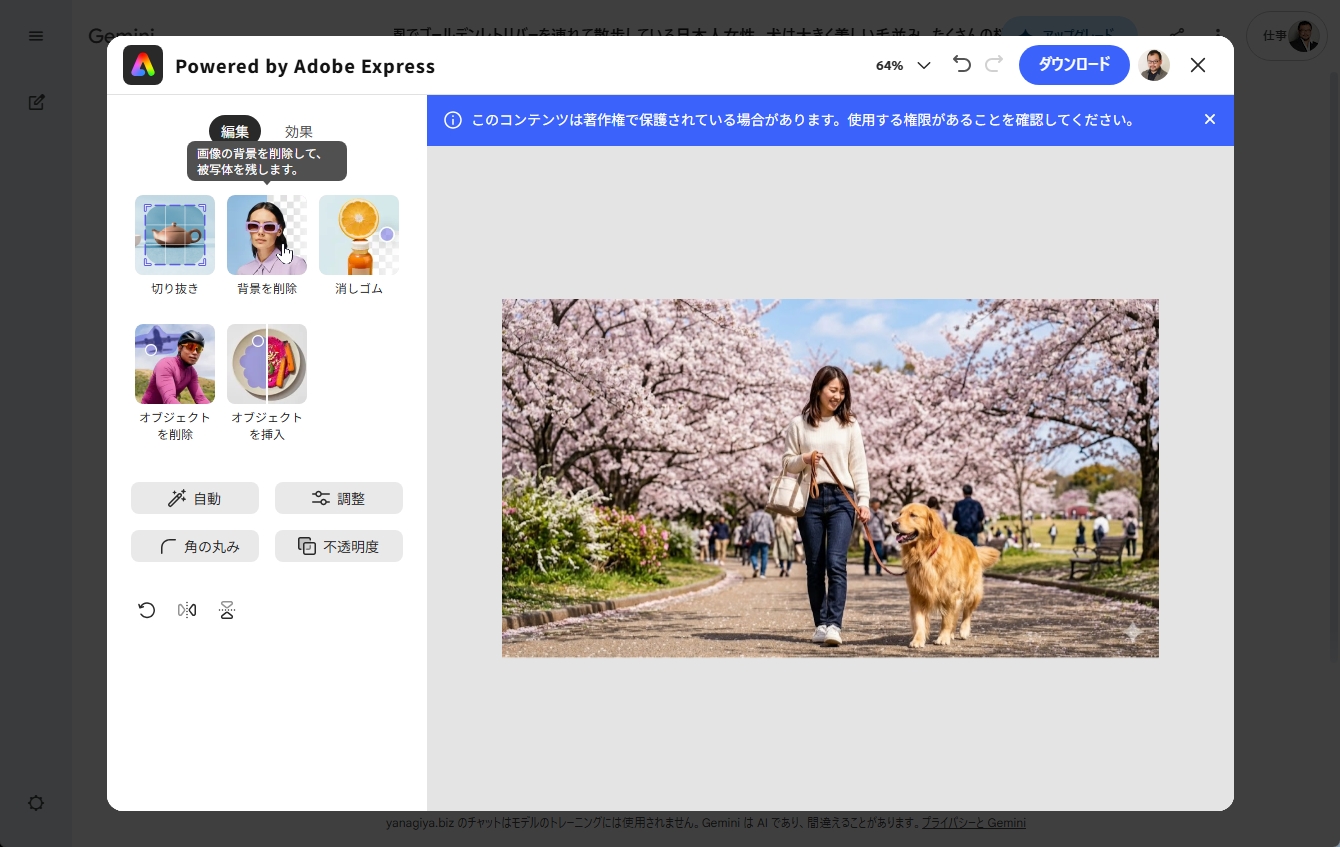Viewport: 1340px width, 847px height.
Task: Flip image horizontally with mirror icon
Action: (x=187, y=610)
